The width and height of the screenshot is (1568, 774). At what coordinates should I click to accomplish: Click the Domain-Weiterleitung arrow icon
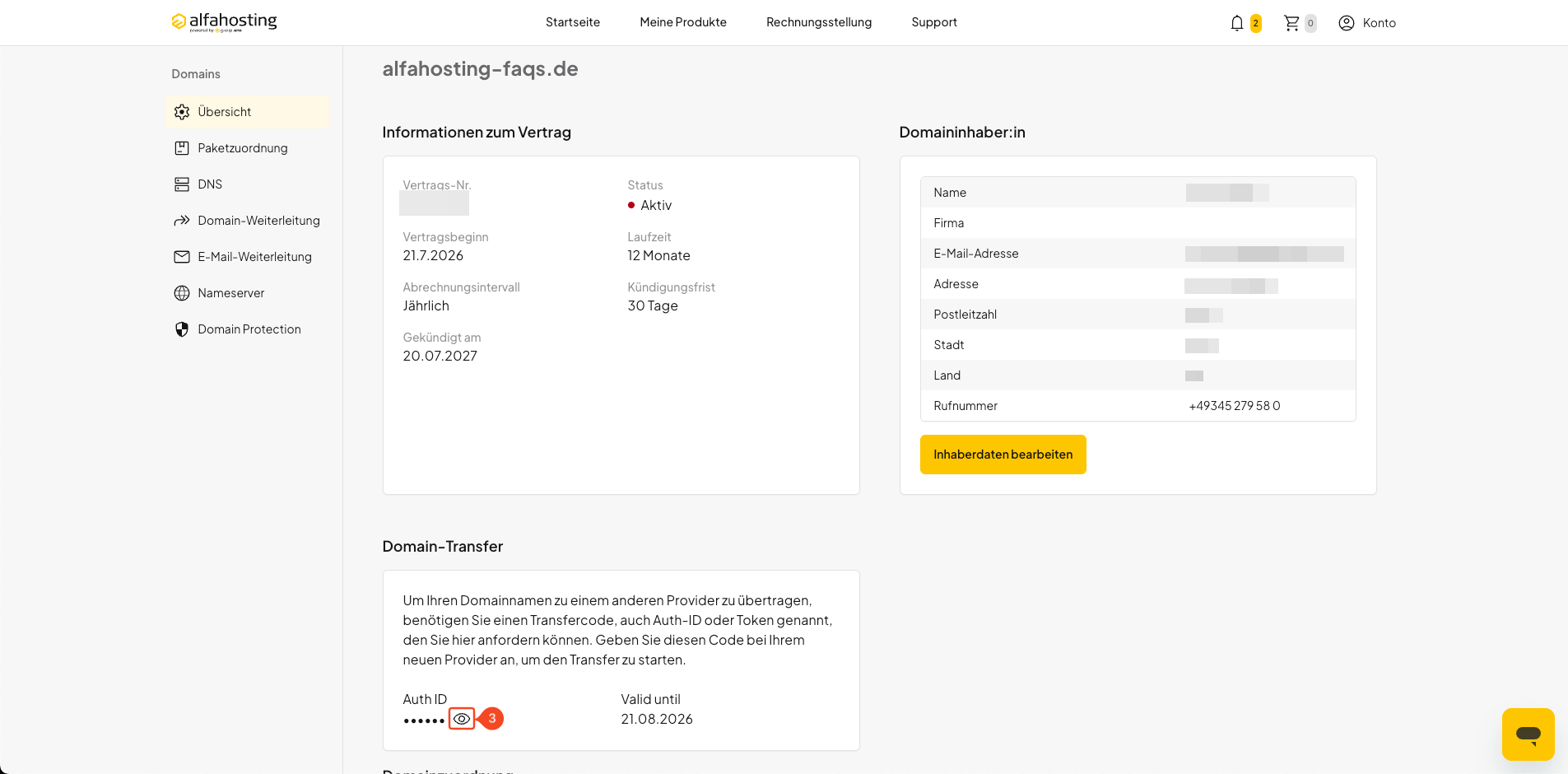click(182, 221)
